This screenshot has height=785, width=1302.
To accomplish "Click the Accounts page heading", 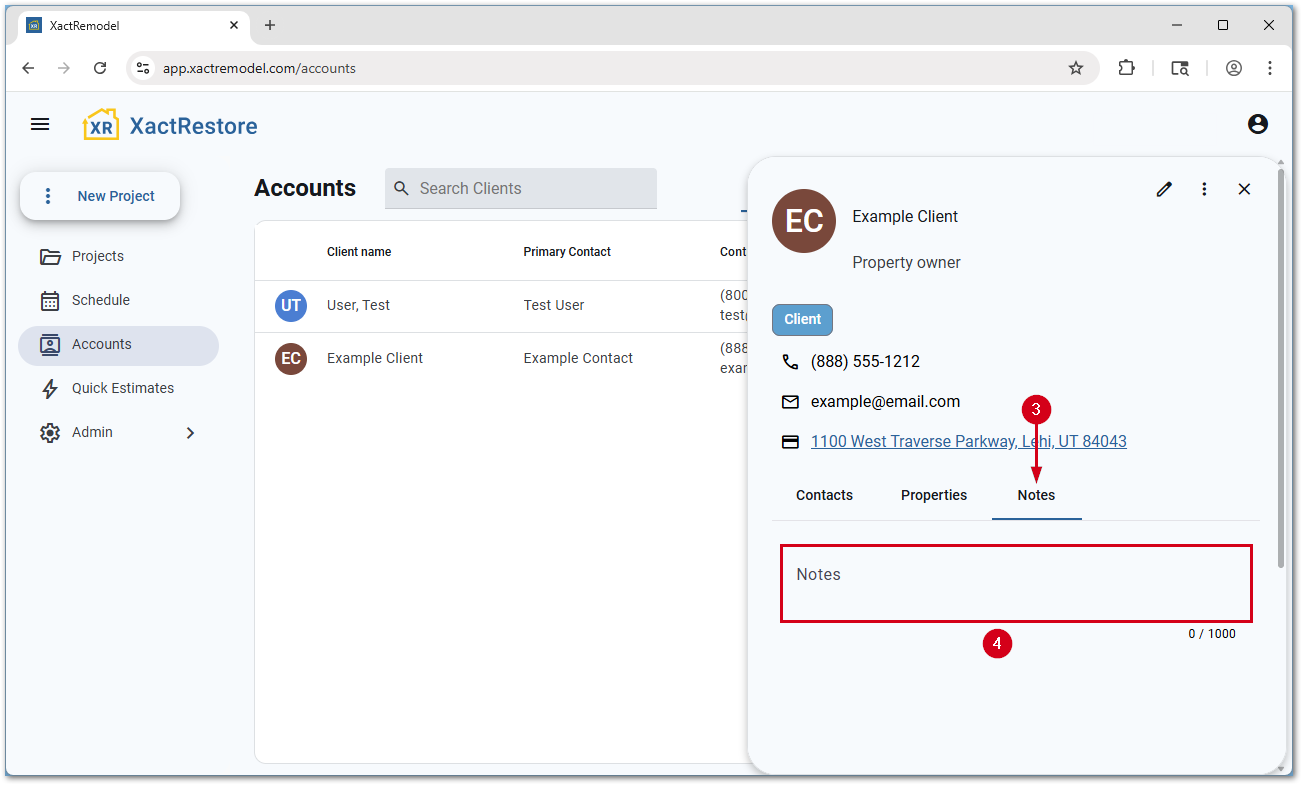I will (305, 188).
